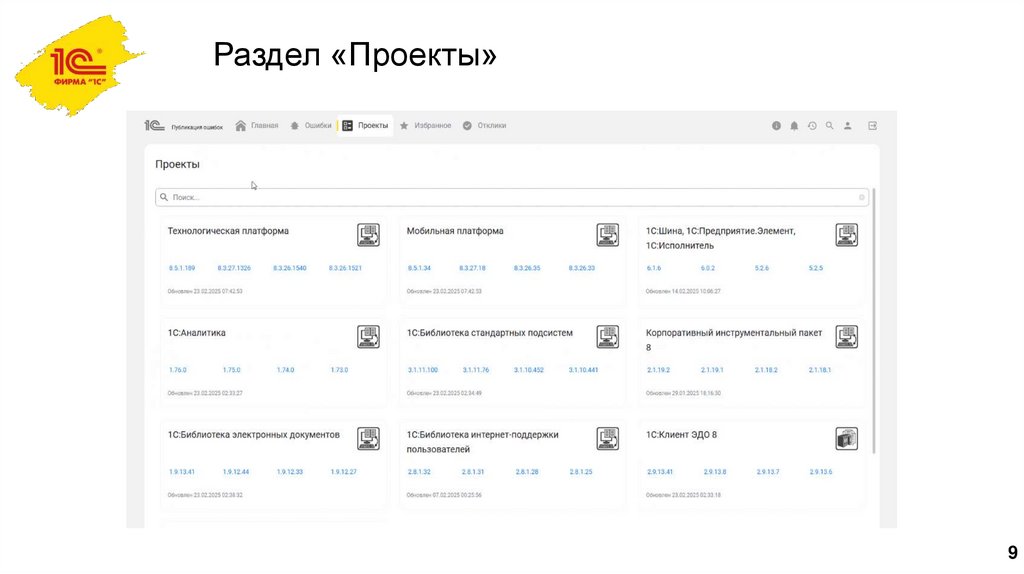Open version 8.3.26.1521 link
Viewport: 1024px width, 574px height.
click(x=345, y=268)
